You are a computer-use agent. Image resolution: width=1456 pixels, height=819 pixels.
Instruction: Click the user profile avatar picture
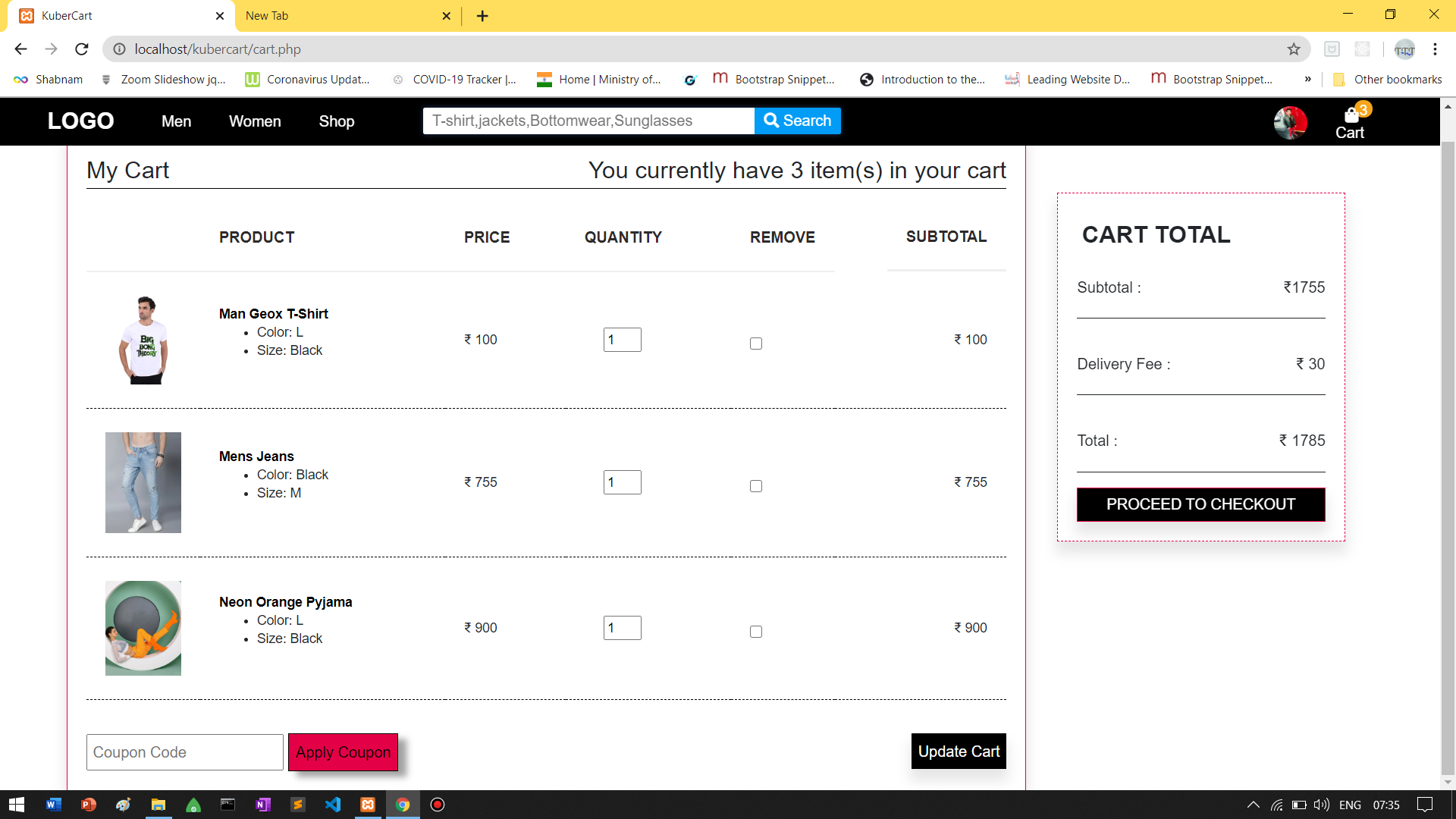pyautogui.click(x=1290, y=121)
